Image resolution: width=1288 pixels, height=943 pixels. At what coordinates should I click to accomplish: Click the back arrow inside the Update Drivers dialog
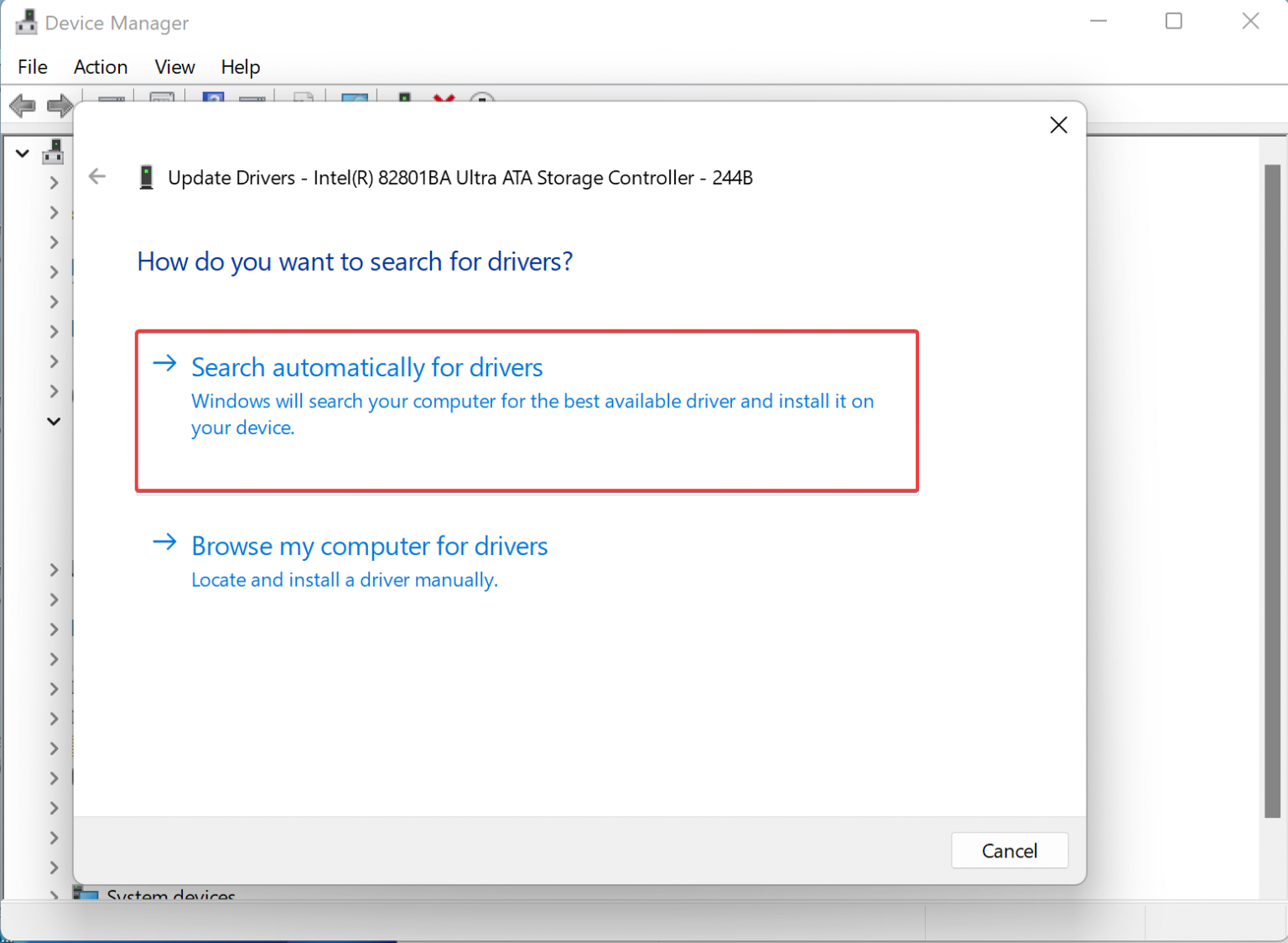[x=97, y=176]
